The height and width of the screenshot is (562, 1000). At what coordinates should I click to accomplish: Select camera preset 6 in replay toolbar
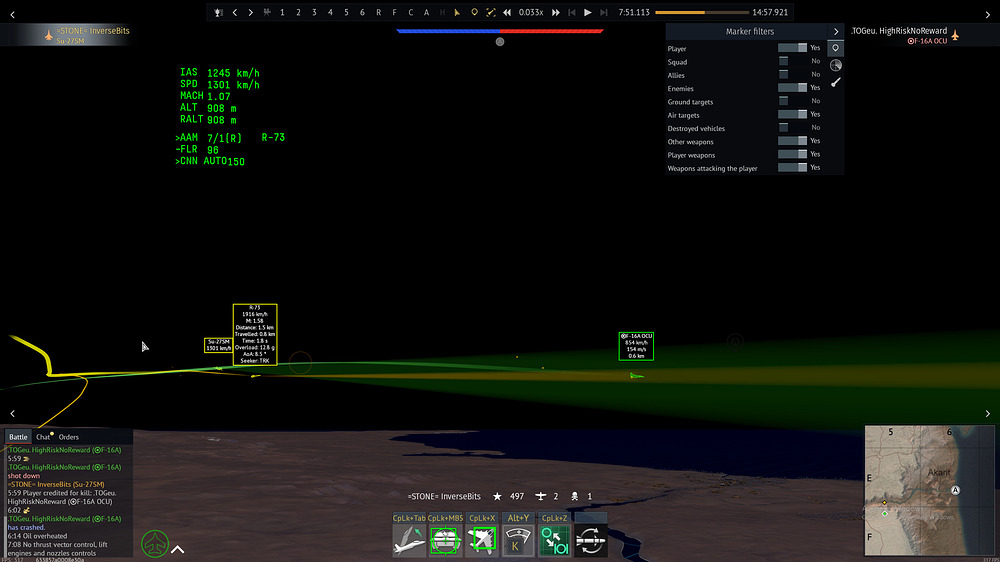pos(362,12)
